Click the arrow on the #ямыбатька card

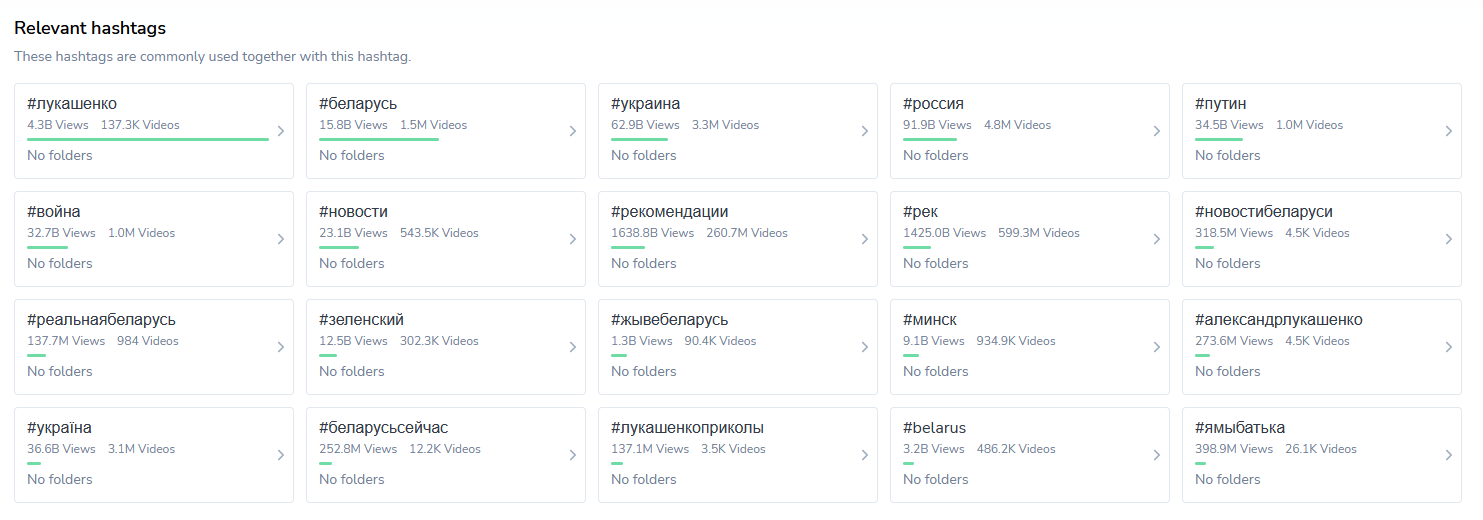tap(1449, 455)
